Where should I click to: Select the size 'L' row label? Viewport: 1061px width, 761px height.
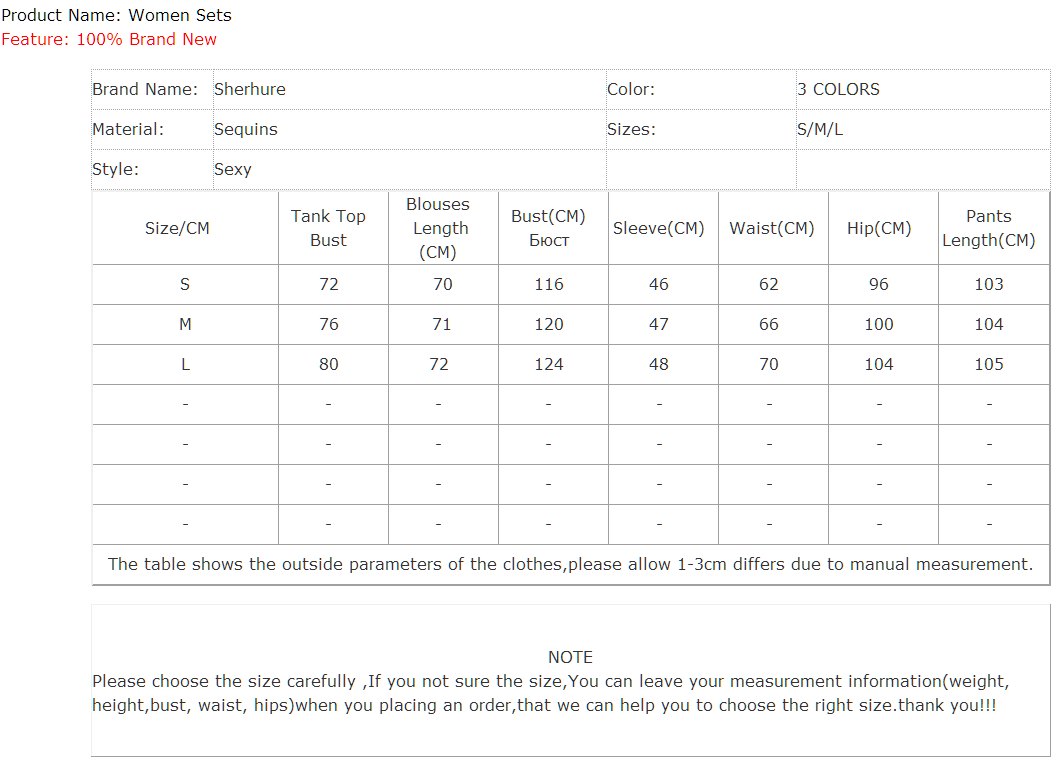[185, 365]
